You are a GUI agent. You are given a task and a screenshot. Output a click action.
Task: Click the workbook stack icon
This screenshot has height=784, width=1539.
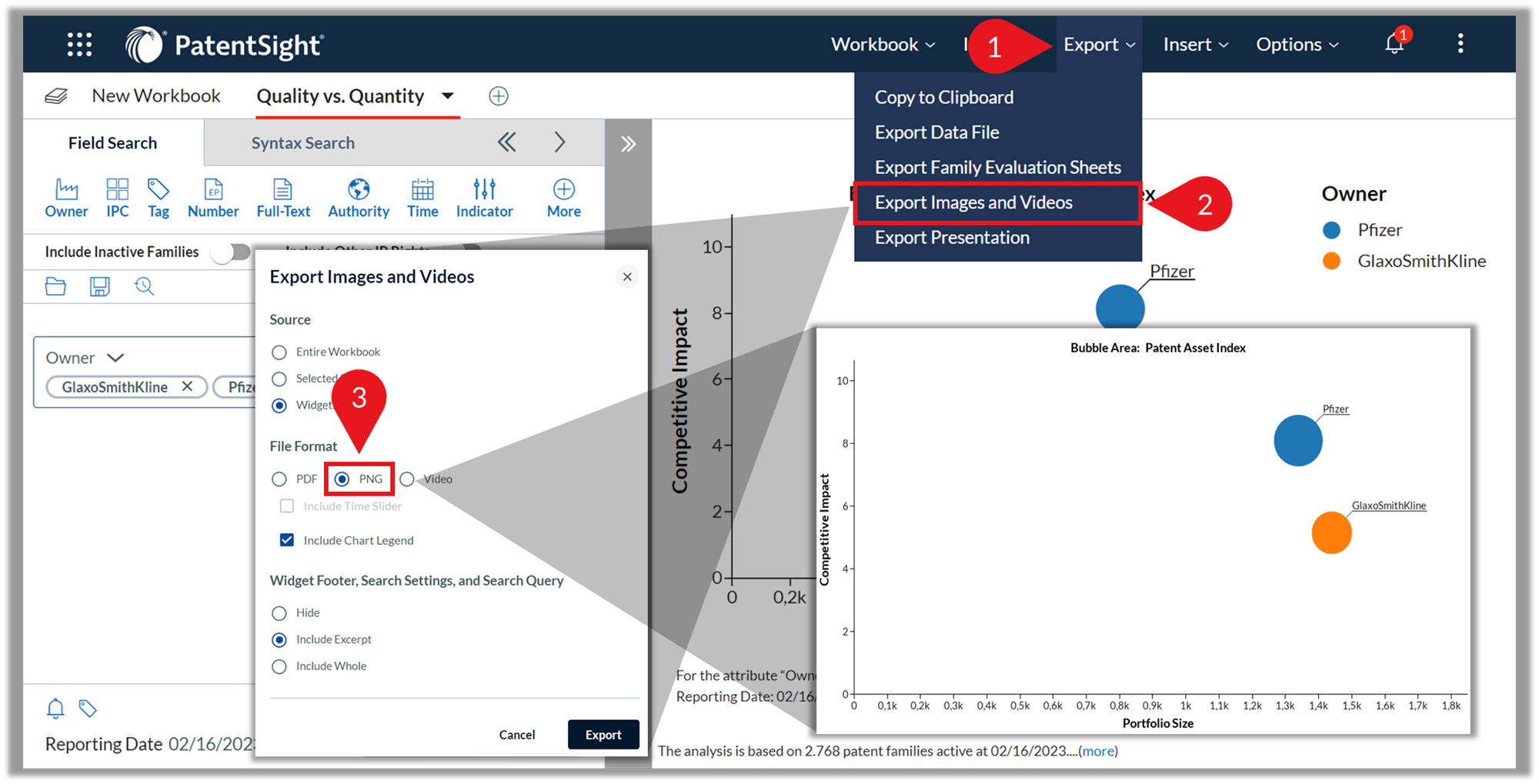(56, 96)
